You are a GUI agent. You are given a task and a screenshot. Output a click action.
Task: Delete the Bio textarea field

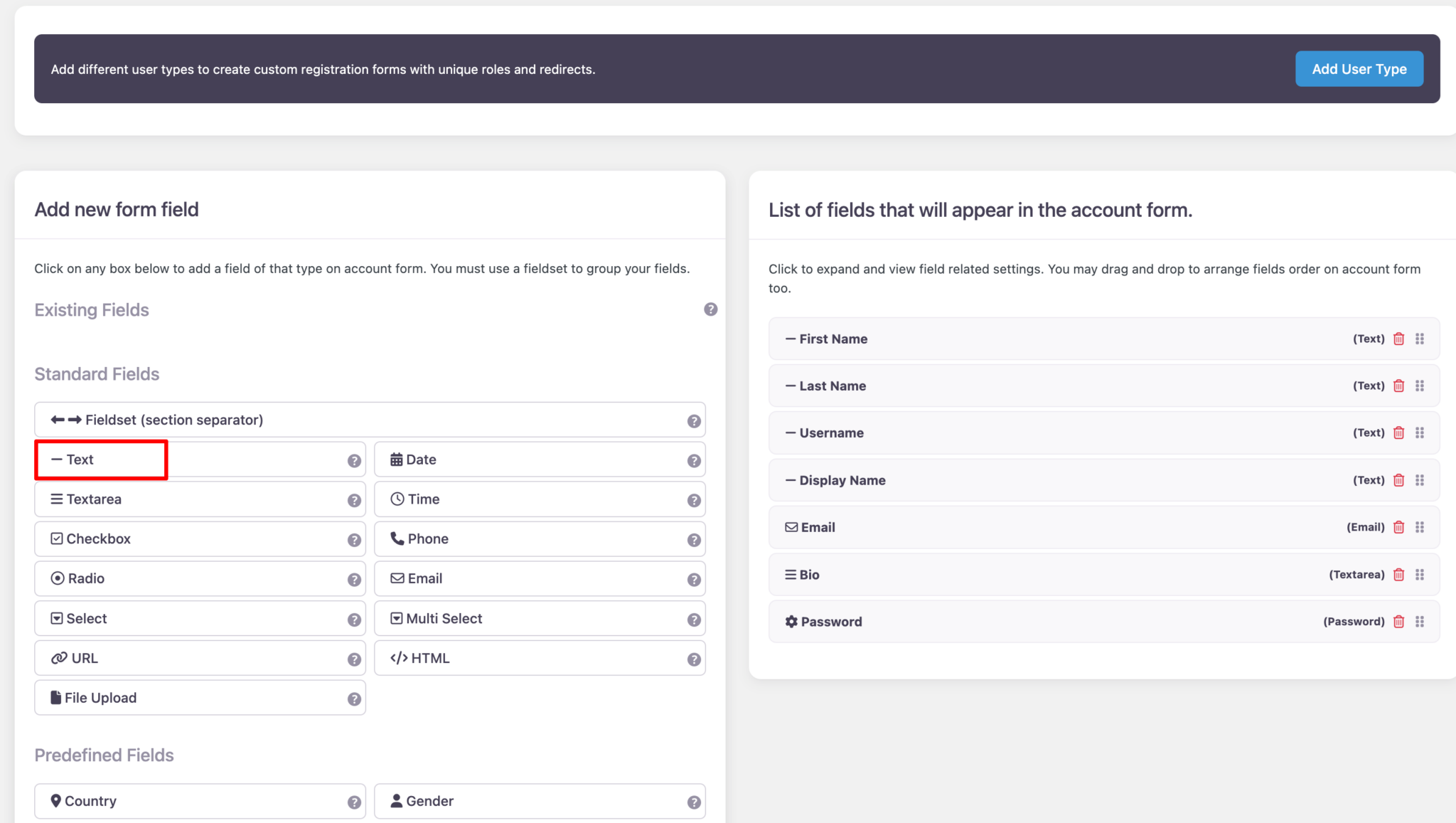(x=1398, y=575)
